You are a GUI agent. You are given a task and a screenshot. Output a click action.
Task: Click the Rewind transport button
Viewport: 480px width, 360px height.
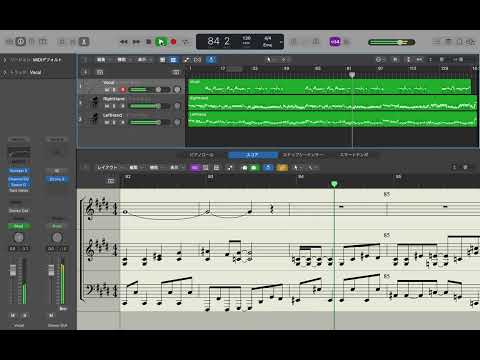[124, 42]
